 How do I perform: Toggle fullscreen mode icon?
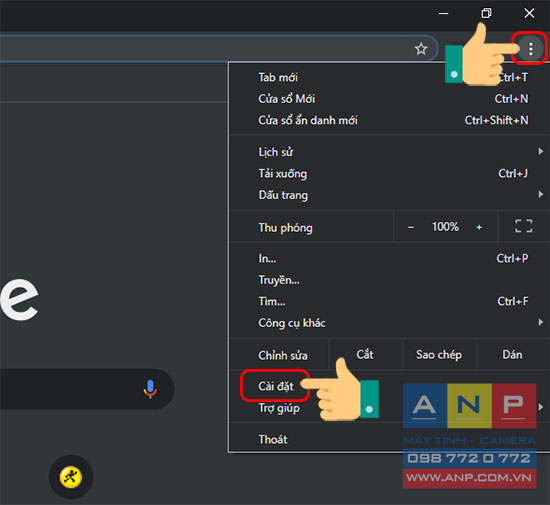524,226
